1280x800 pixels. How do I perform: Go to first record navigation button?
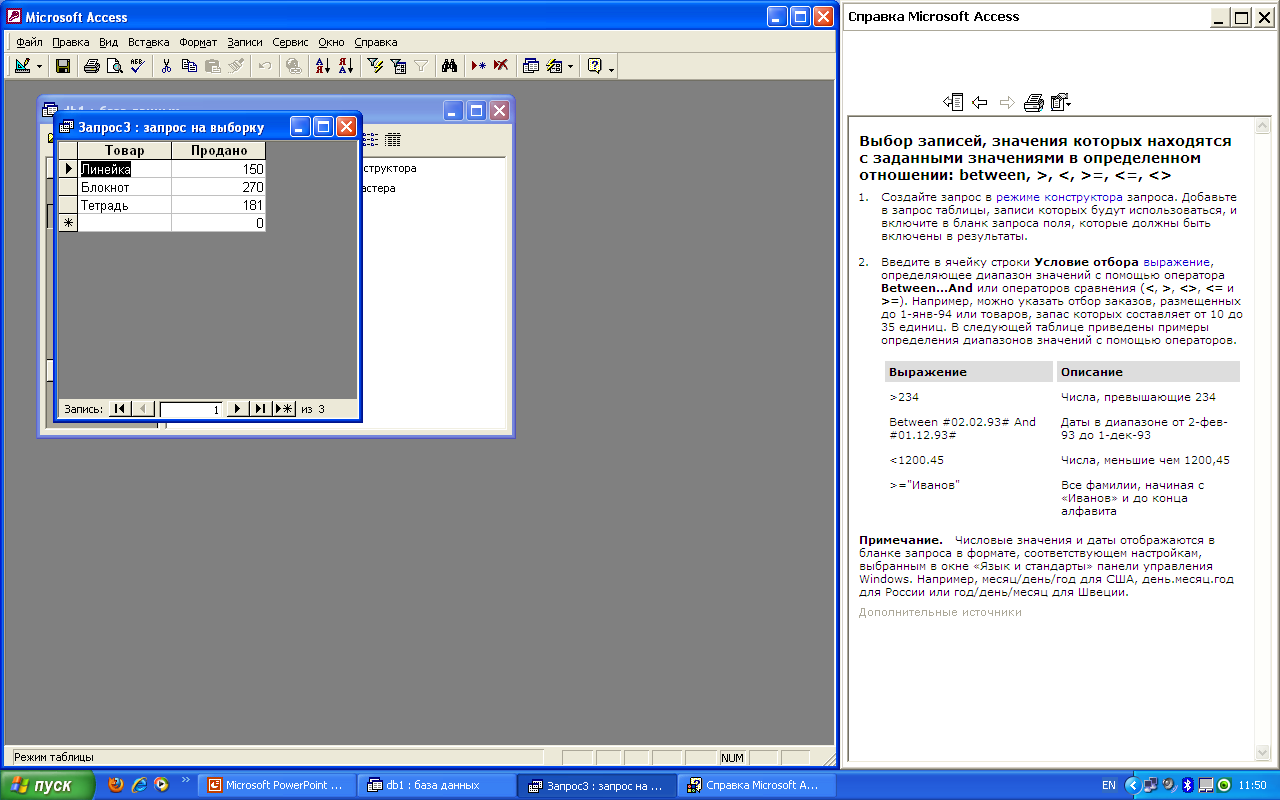(120, 409)
